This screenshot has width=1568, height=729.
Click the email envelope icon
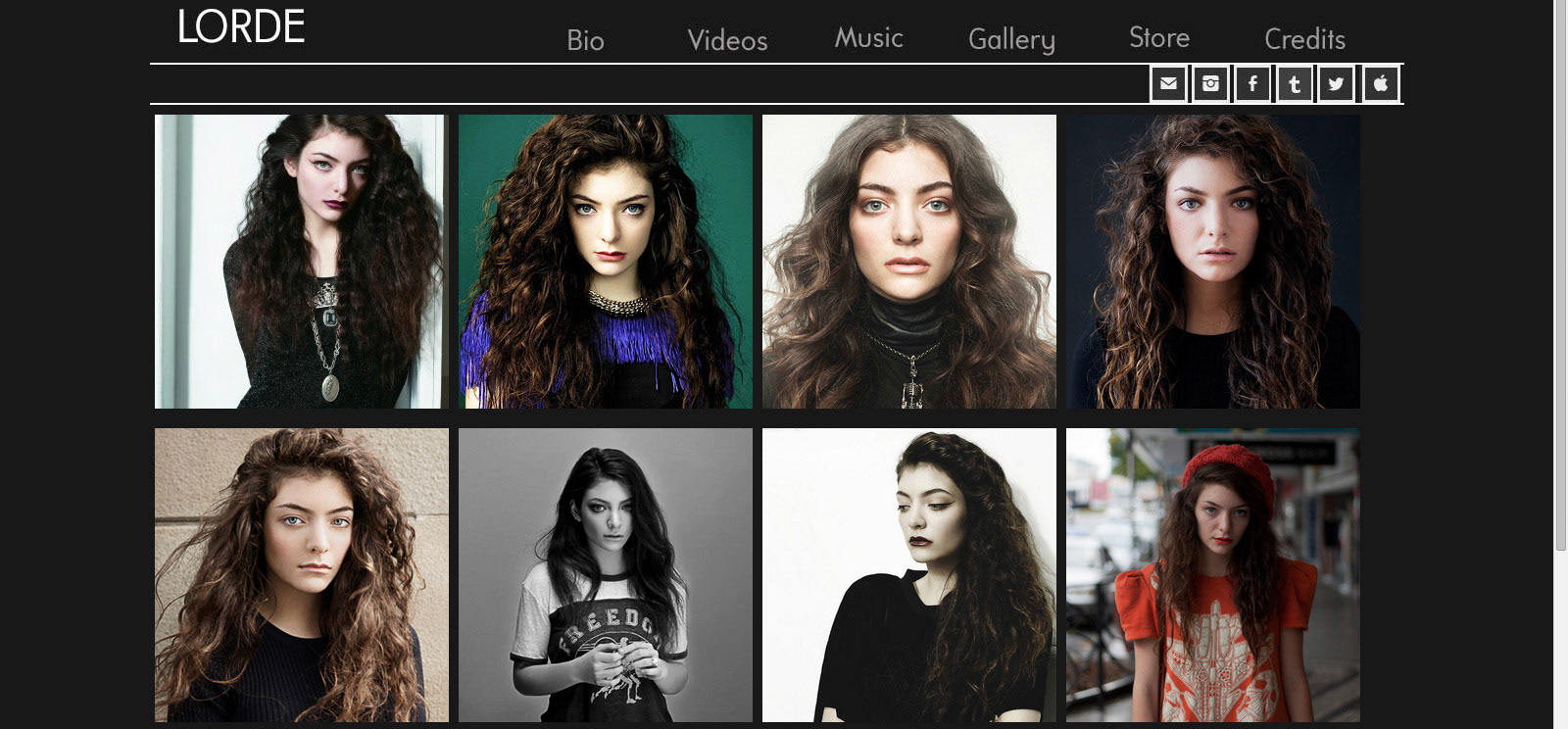pos(1168,84)
